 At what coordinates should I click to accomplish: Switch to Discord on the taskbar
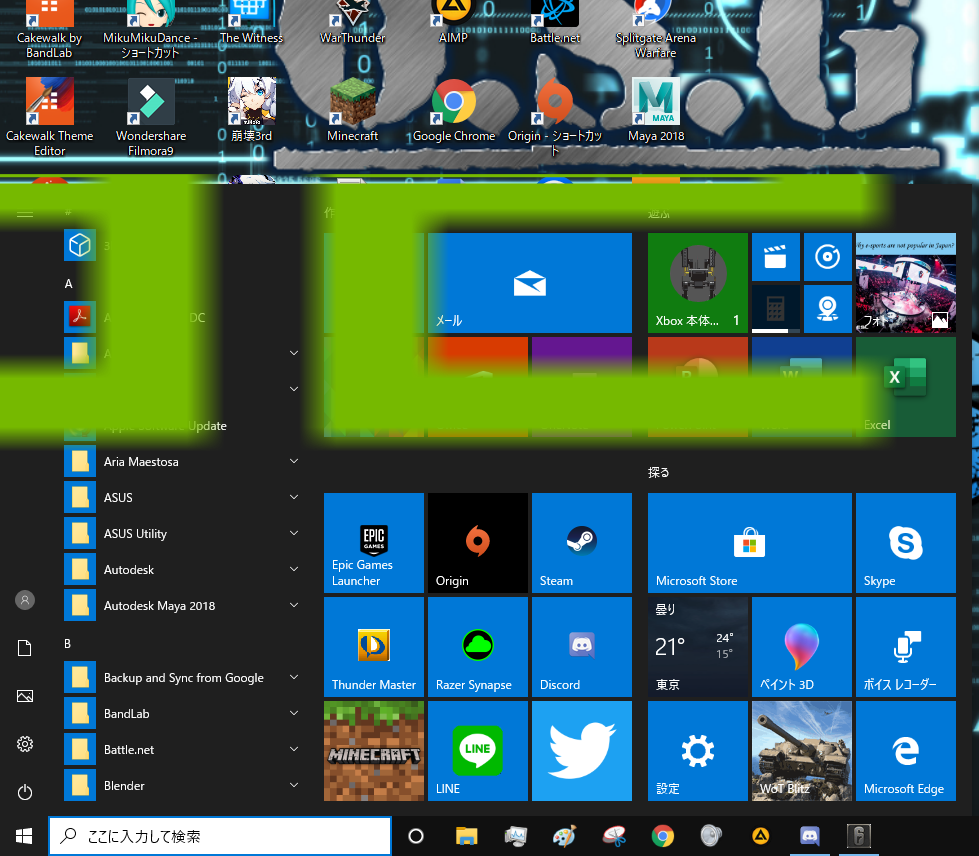pos(810,836)
